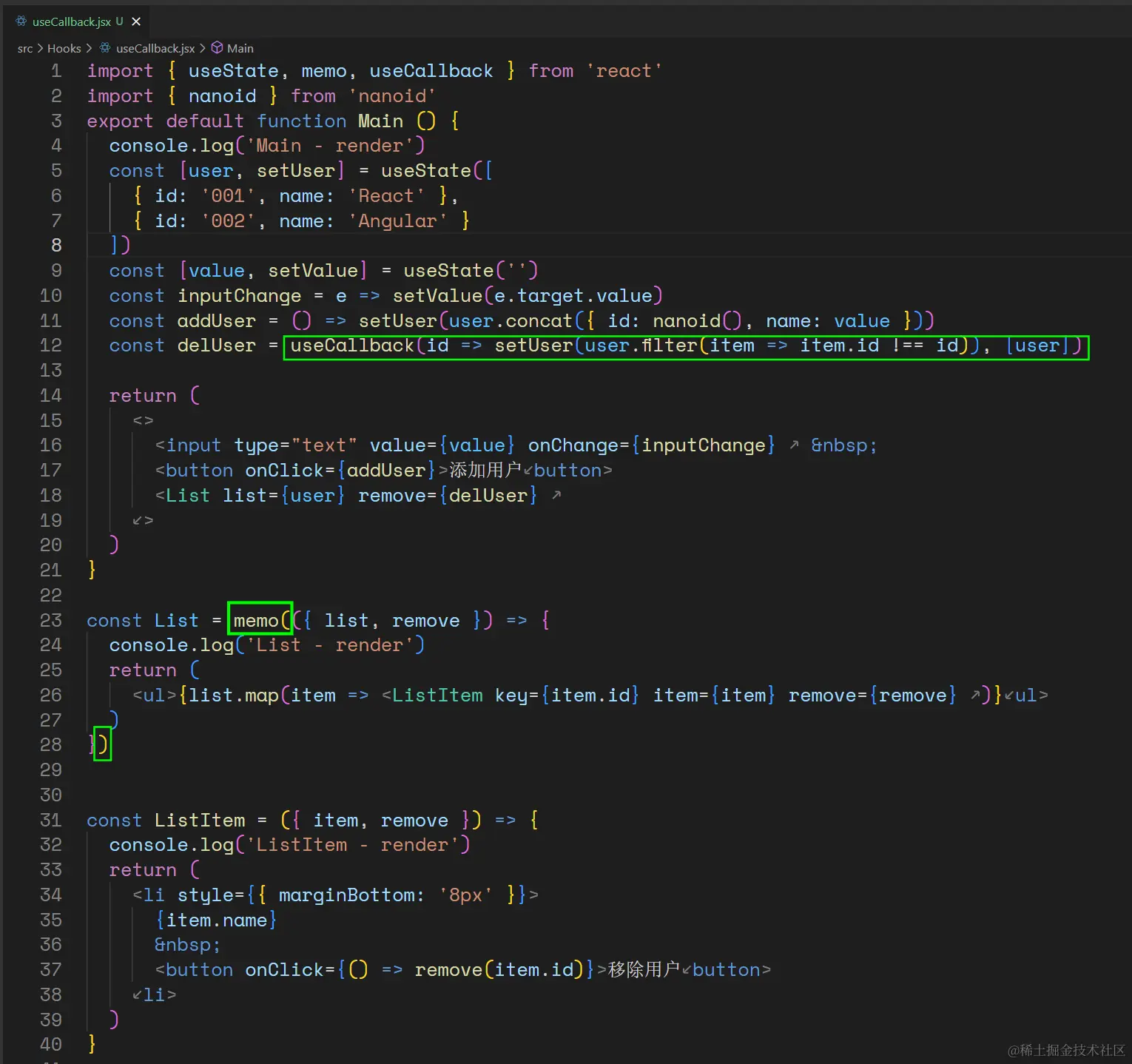Click 'onClick={addUser}' on line 17

pos(340,471)
